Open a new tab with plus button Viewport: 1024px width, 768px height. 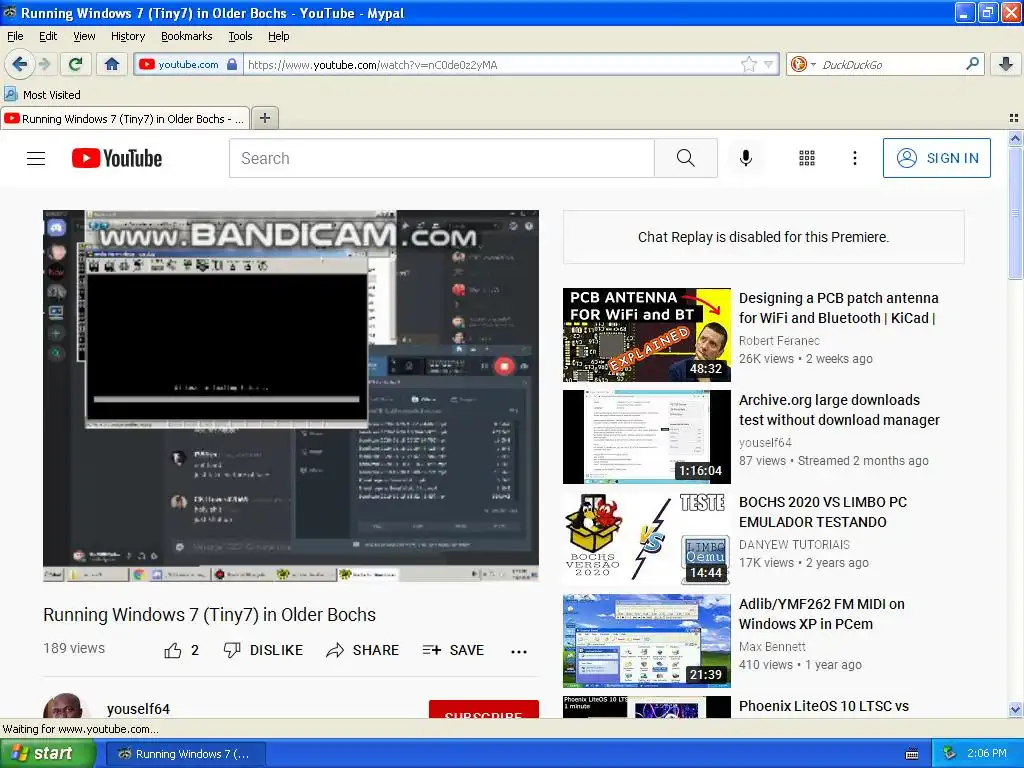coord(264,118)
